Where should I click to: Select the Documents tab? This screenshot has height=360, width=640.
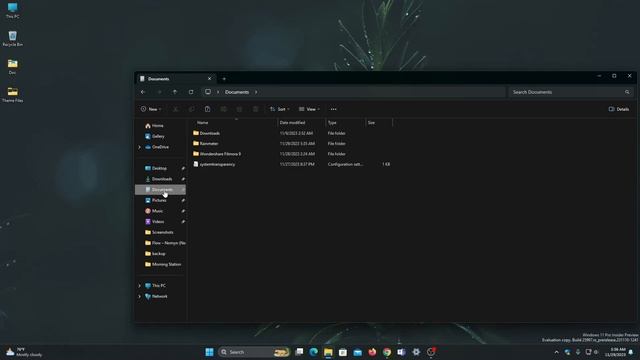click(x=176, y=79)
